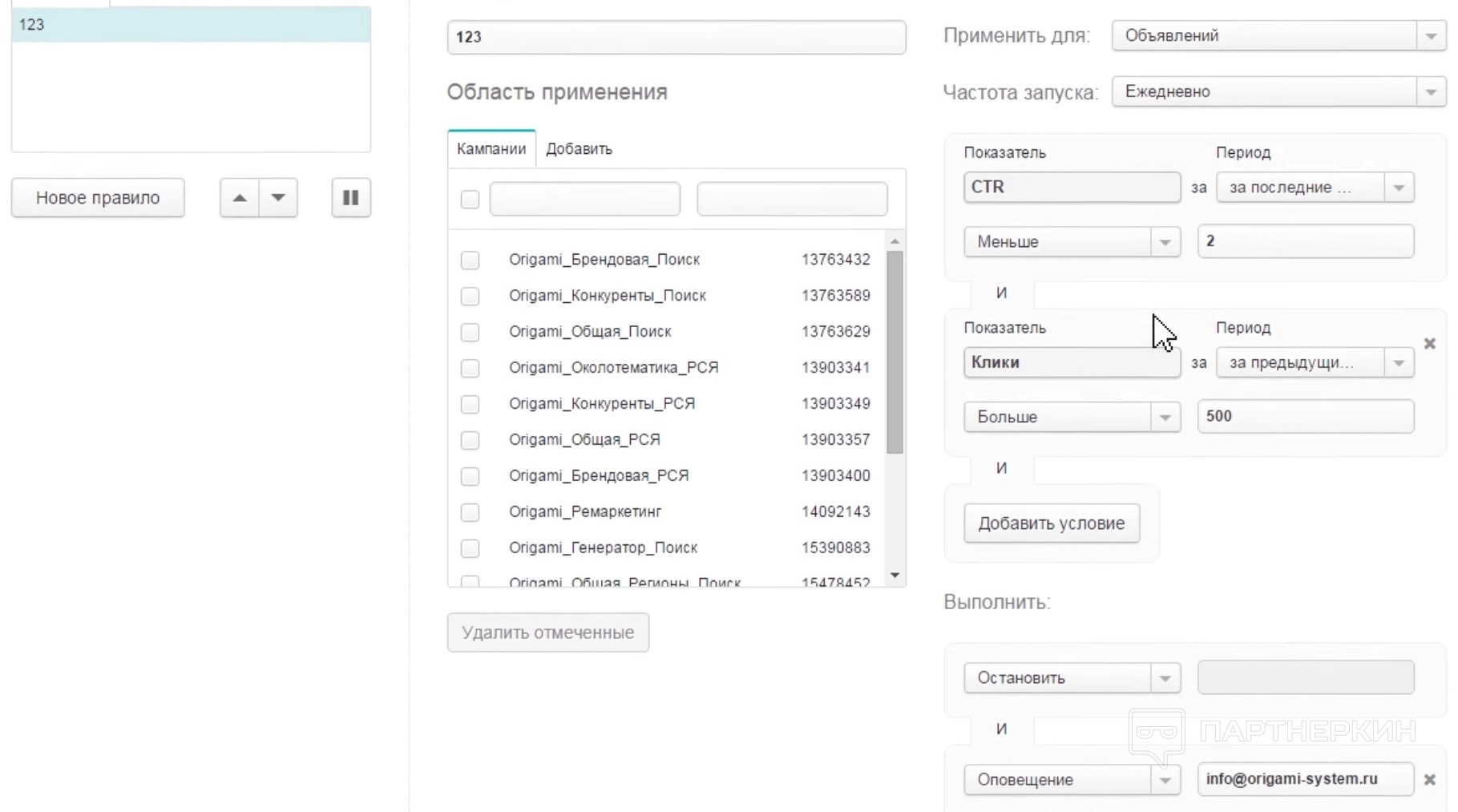Expand the Частота запуска dropdown
Screen dimensions: 1458x812
tap(1278, 92)
